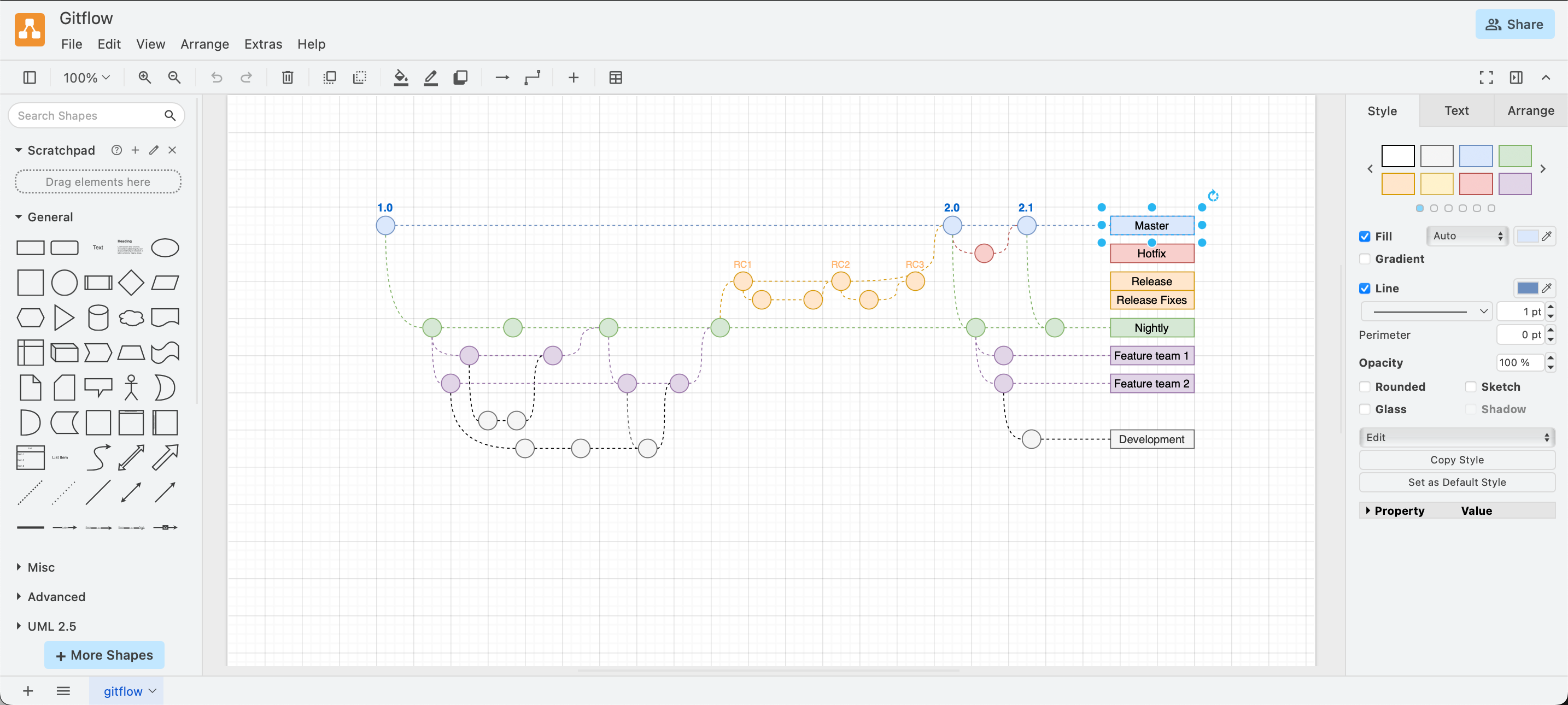Open the Line Color tool
This screenshot has height=705, width=1568.
coord(431,77)
